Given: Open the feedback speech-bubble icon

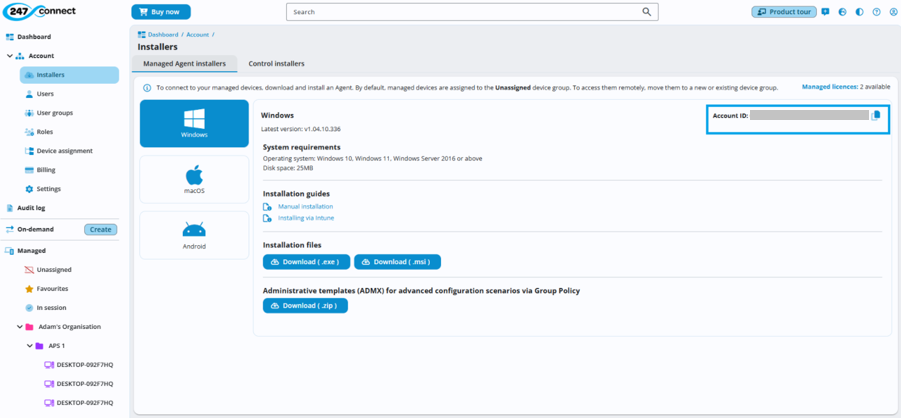Looking at the screenshot, I should point(825,11).
